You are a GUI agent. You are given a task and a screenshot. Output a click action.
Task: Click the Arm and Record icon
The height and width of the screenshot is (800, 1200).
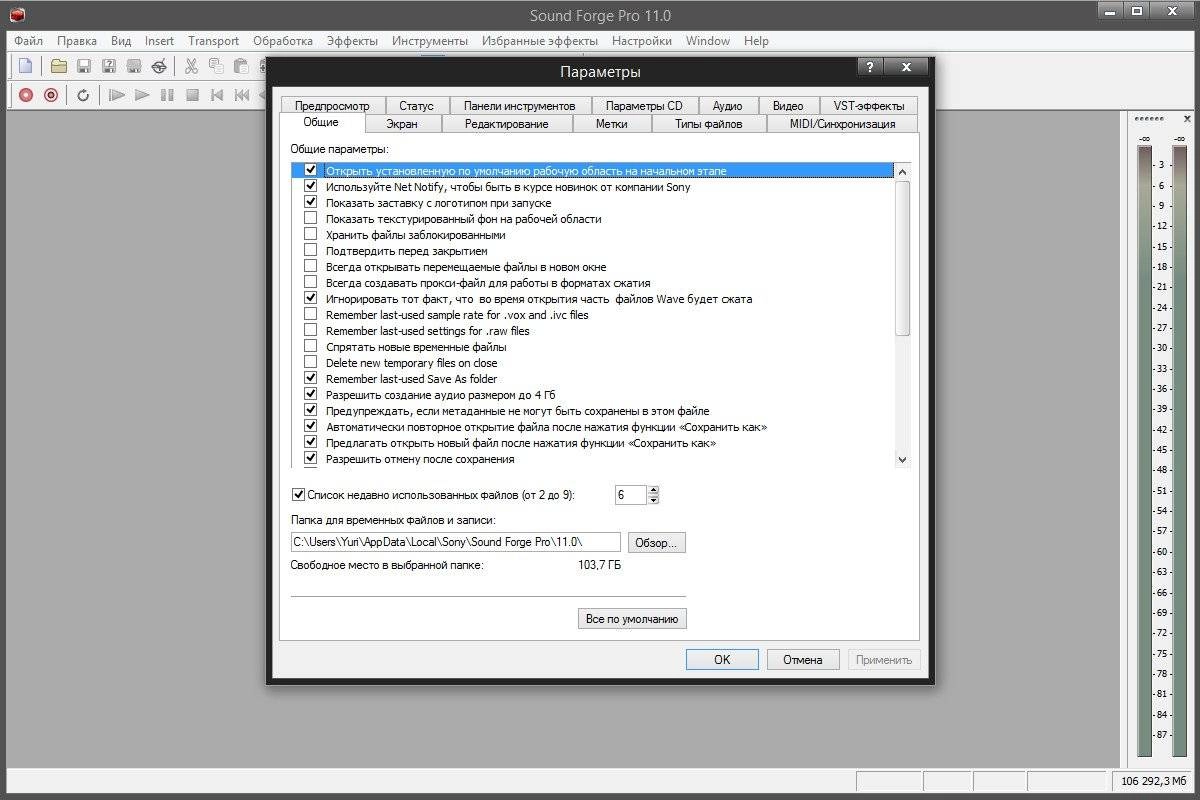click(51, 95)
